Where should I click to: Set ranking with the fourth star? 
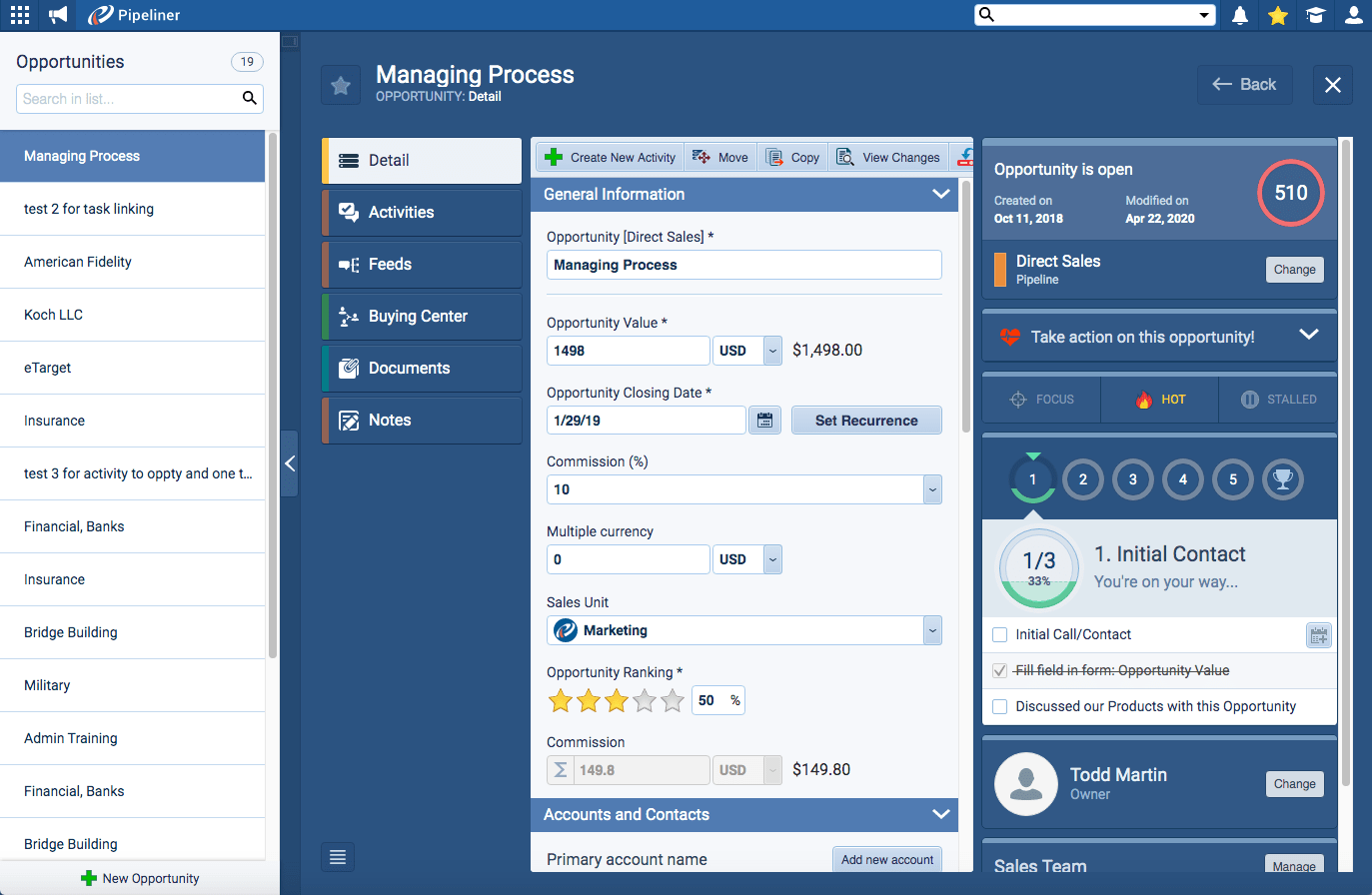coord(645,700)
